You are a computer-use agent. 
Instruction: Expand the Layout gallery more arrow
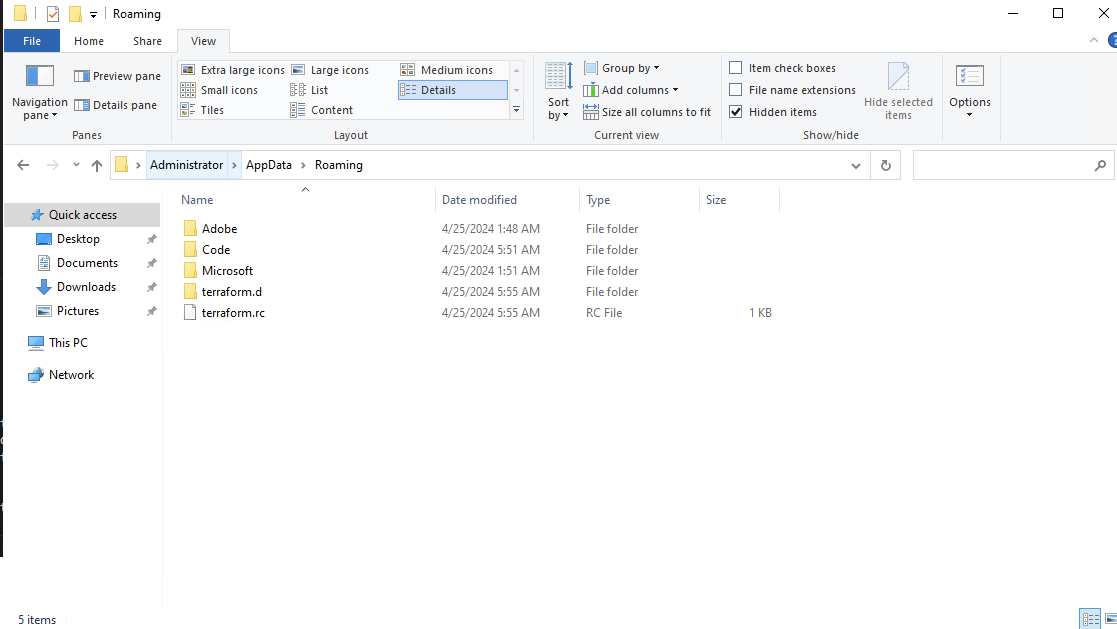tap(516, 110)
